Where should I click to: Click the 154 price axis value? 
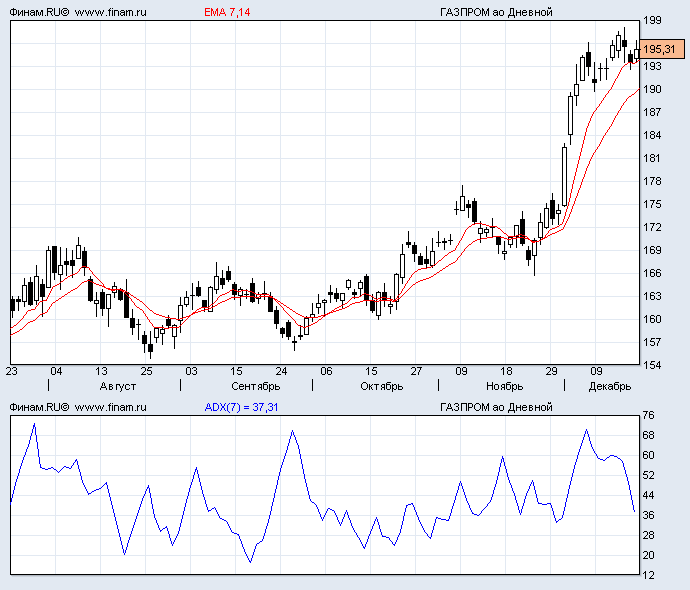(652, 365)
